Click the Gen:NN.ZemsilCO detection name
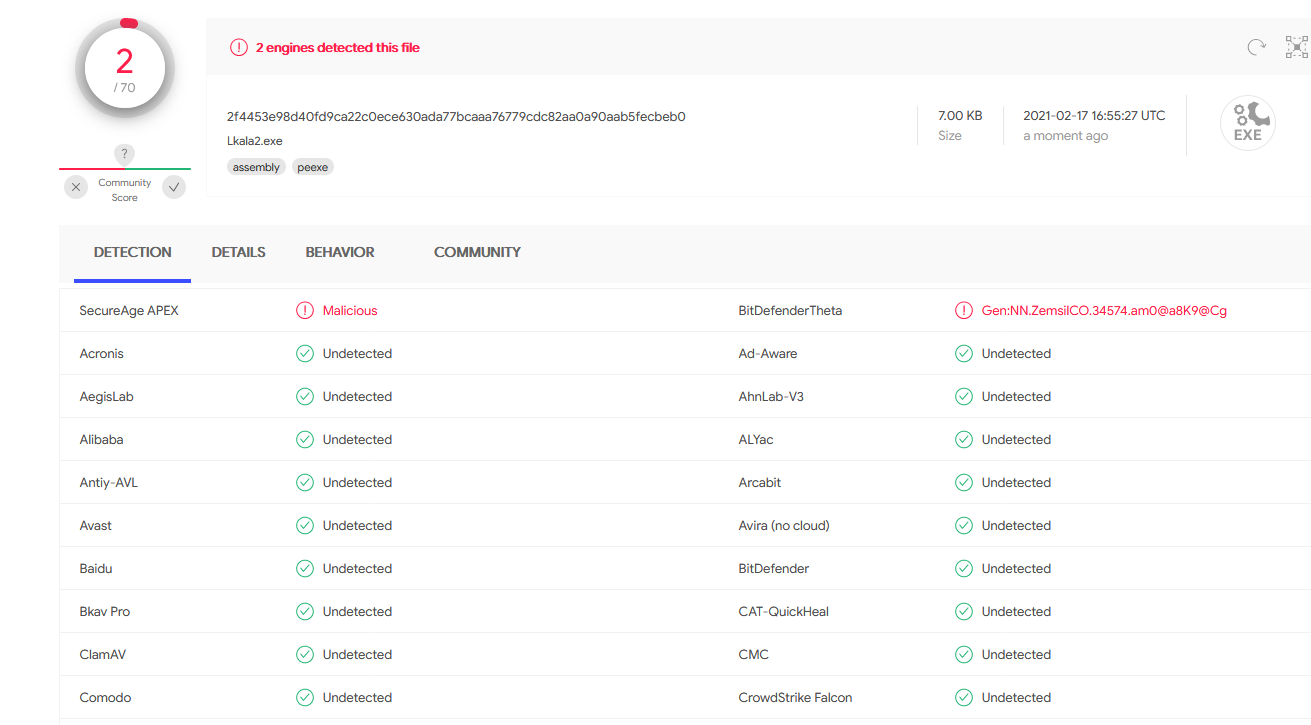 click(x=1104, y=311)
